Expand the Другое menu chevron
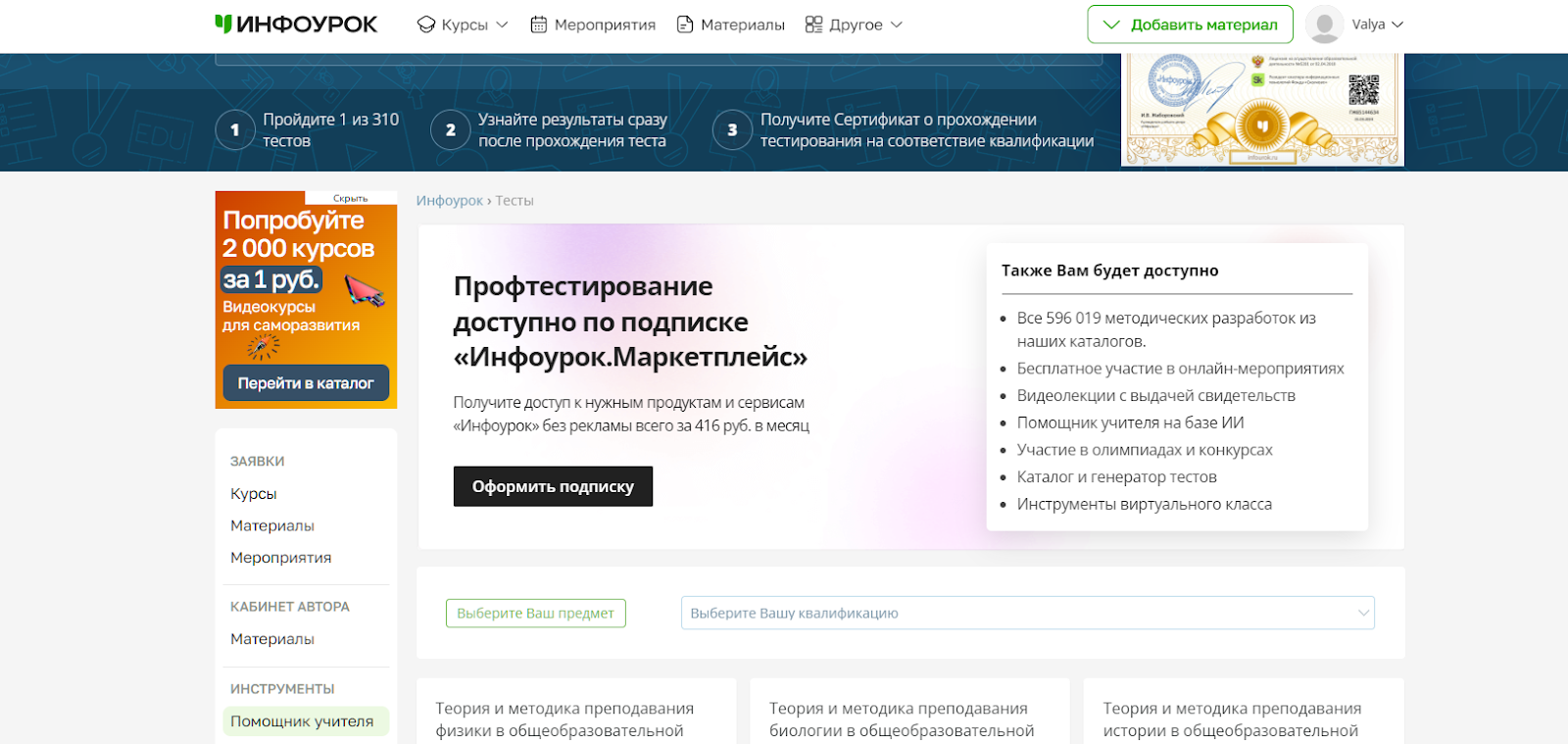Image resolution: width=1568 pixels, height=744 pixels. [x=896, y=25]
